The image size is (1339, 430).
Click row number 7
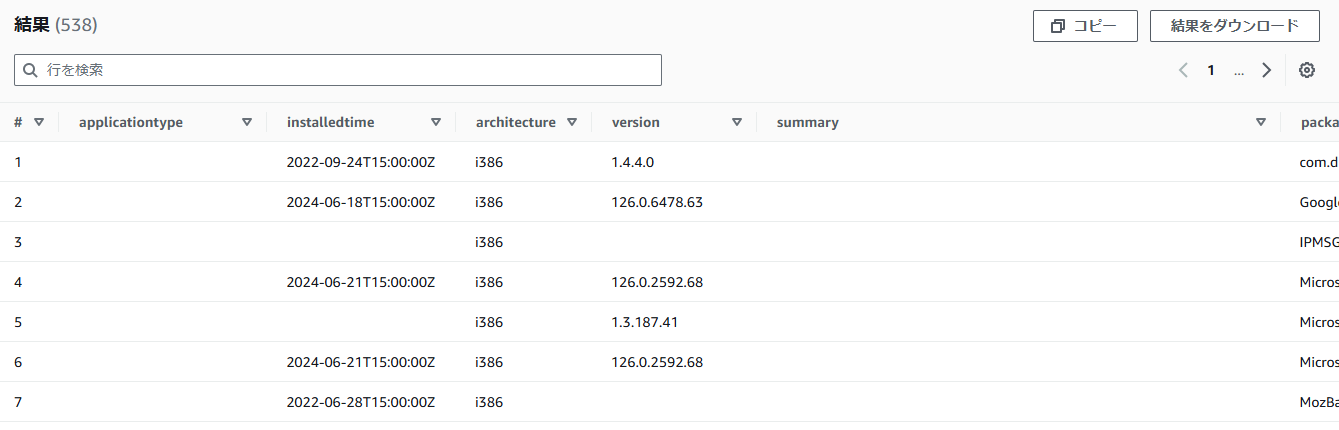[18, 402]
